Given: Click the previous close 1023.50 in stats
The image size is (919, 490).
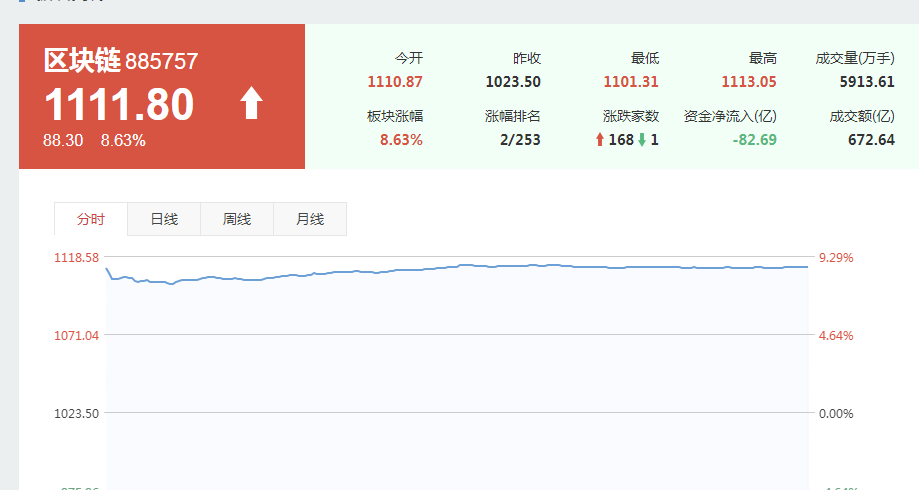Looking at the screenshot, I should pos(513,81).
